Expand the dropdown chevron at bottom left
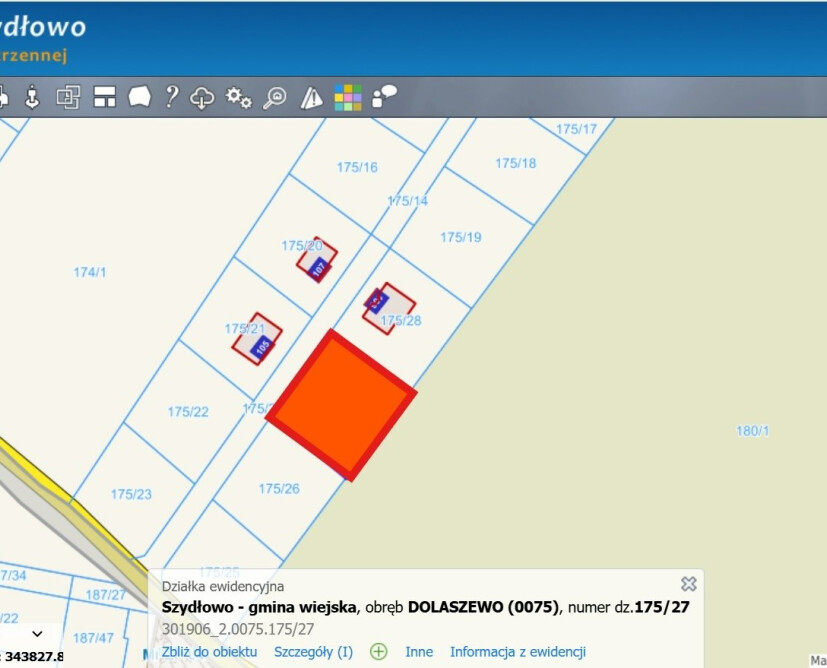Image resolution: width=827 pixels, height=668 pixels. click(38, 634)
